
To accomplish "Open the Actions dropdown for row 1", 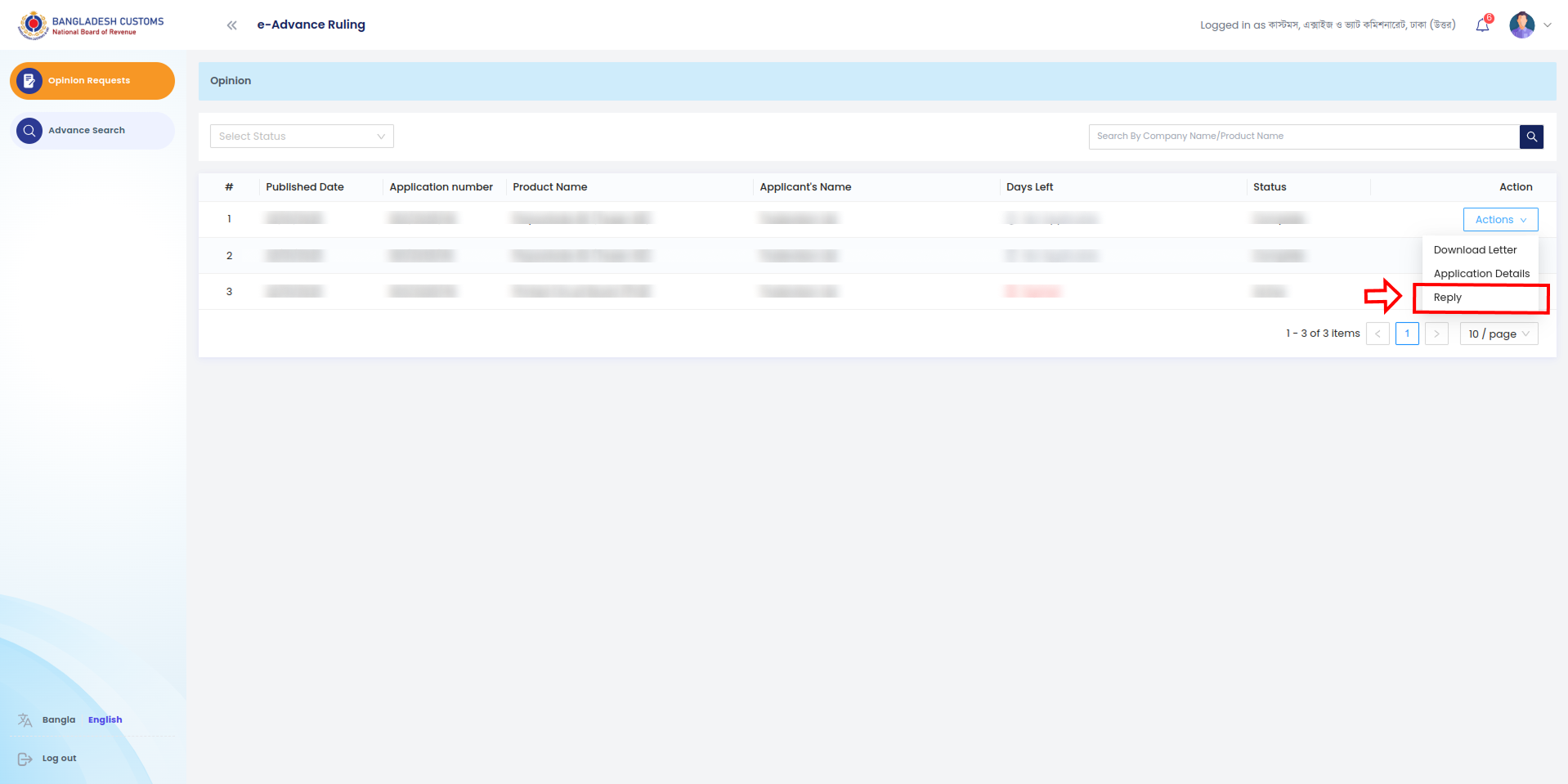I will (x=1501, y=220).
